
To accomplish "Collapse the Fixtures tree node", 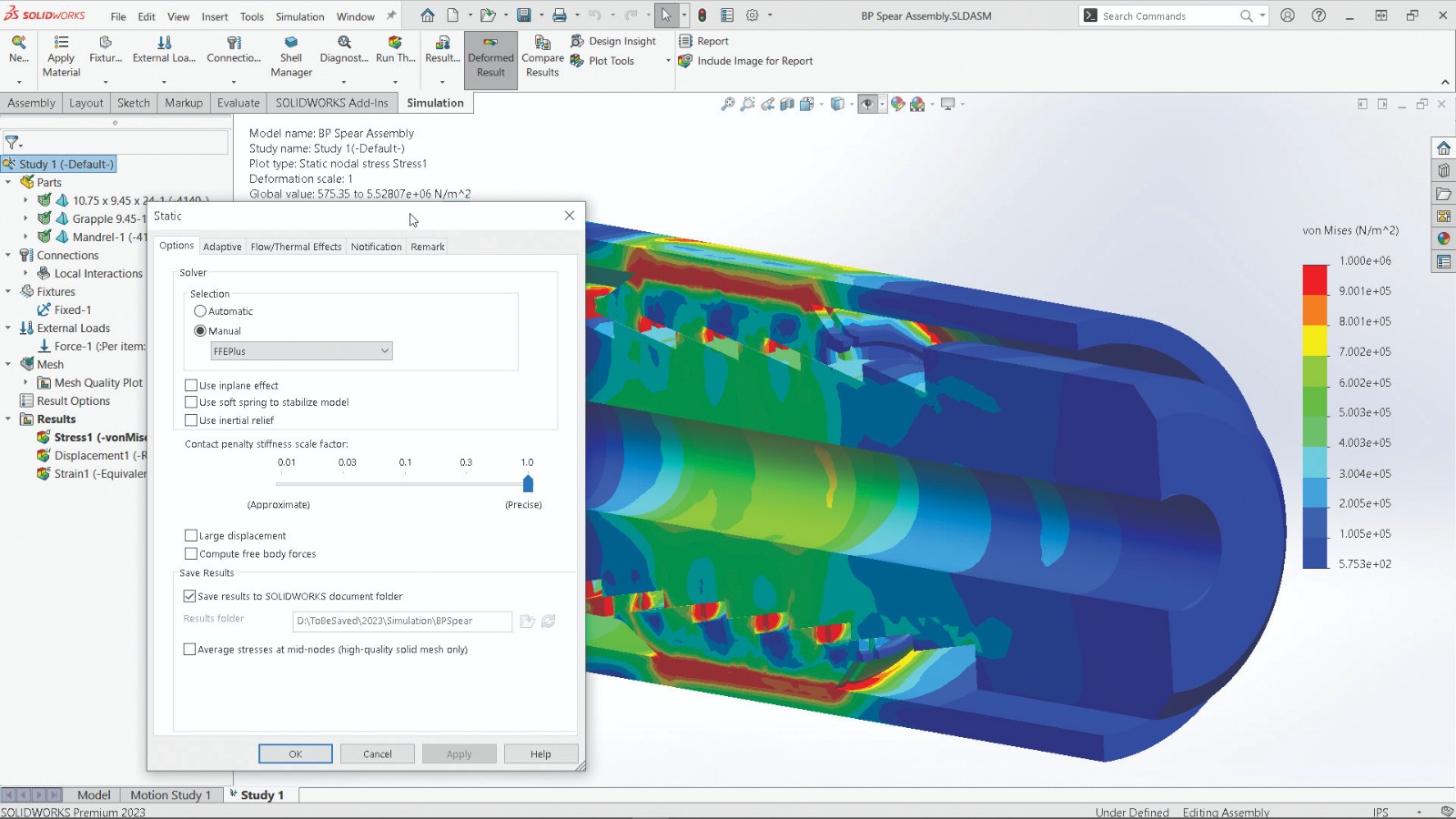I will tap(8, 292).
